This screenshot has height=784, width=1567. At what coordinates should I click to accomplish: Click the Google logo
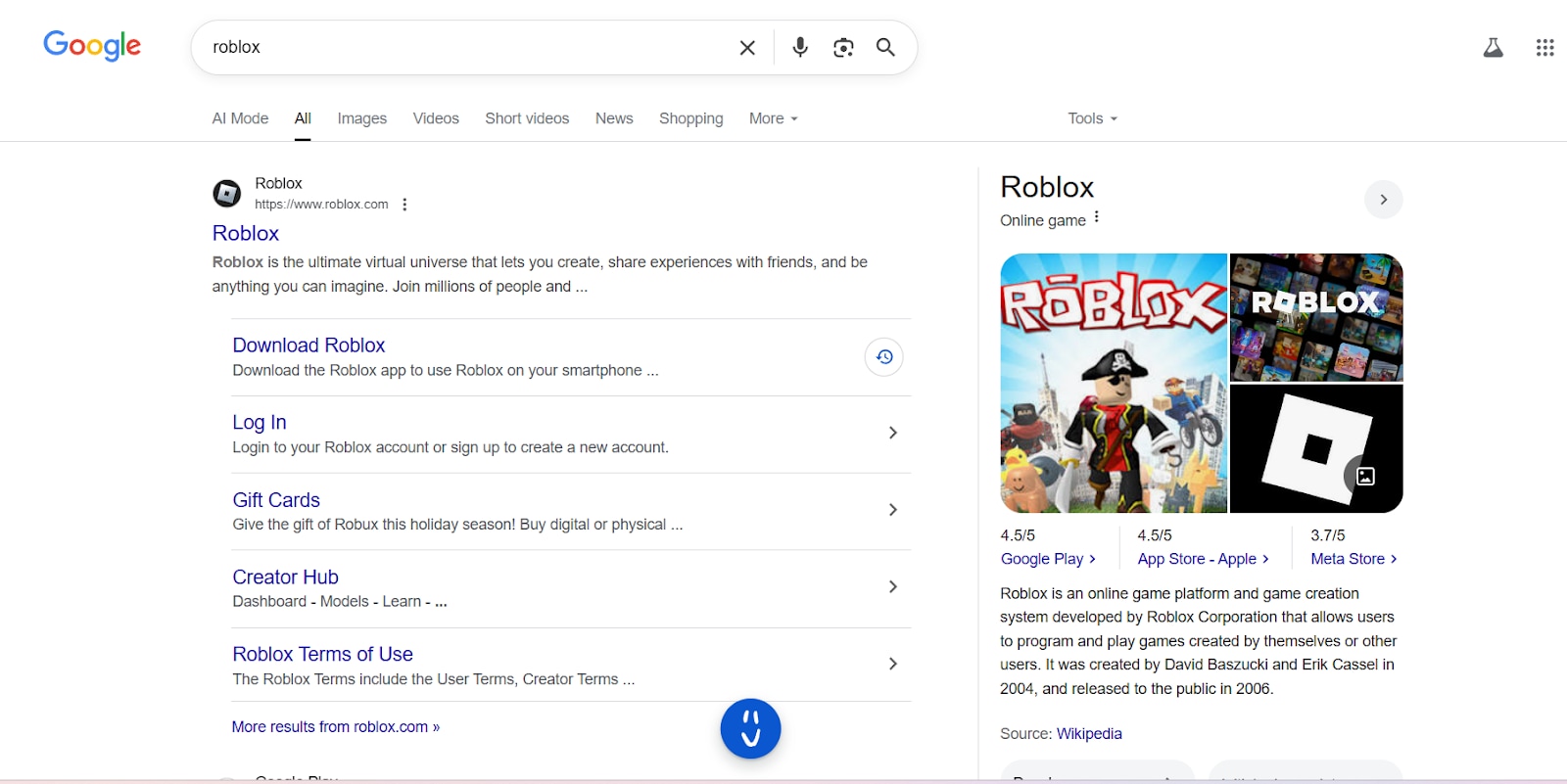[x=92, y=46]
